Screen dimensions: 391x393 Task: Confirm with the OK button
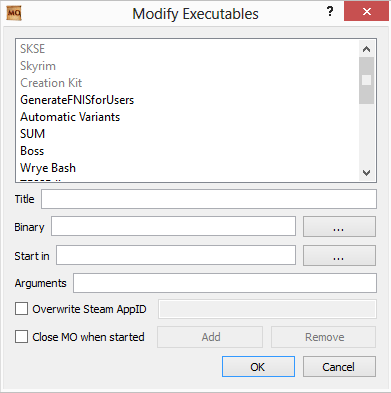click(x=258, y=367)
